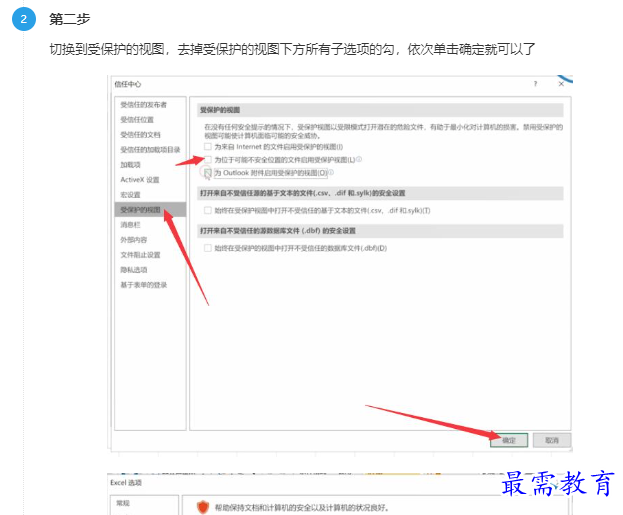Open 基于表单的登录 category
The width and height of the screenshot is (623, 515).
coord(143,285)
